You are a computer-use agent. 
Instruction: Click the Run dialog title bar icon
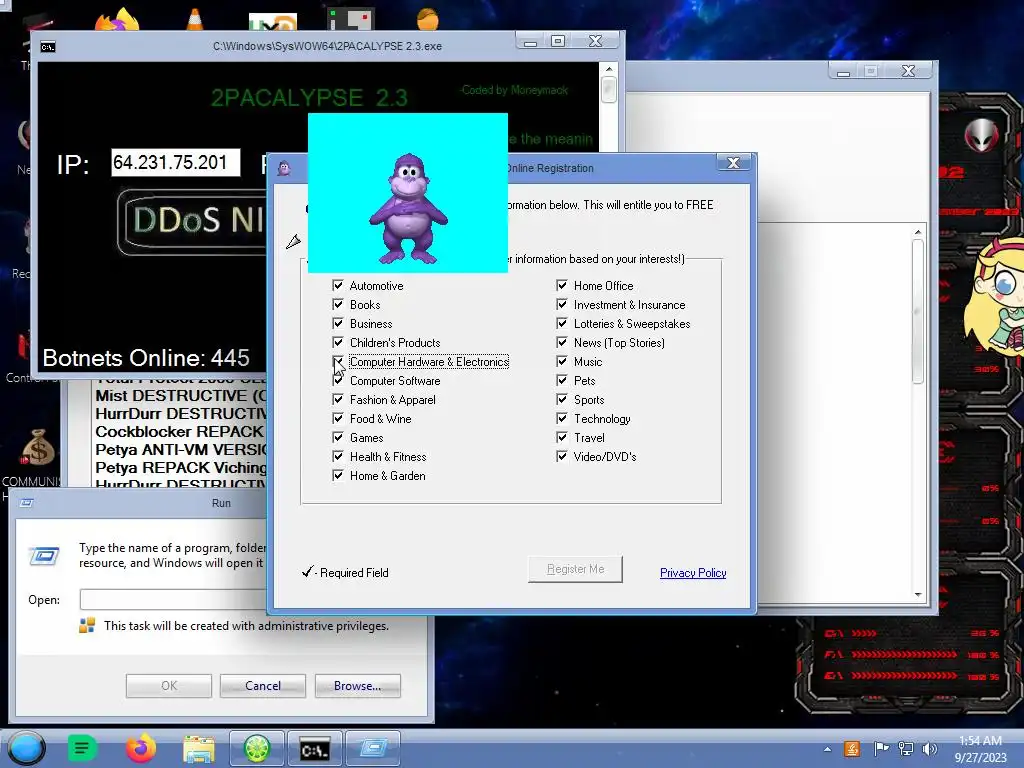(x=27, y=503)
